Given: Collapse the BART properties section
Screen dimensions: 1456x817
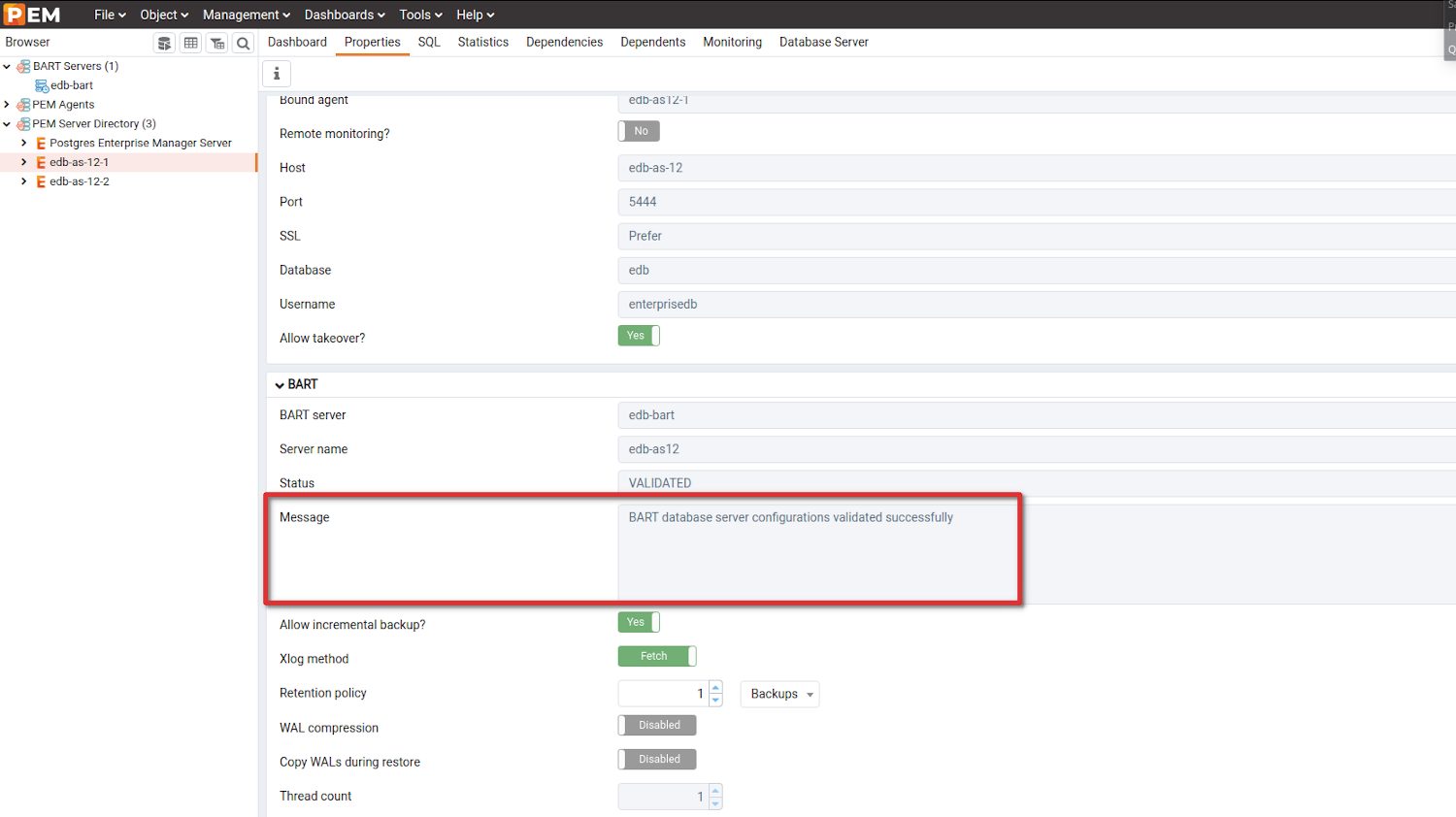Looking at the screenshot, I should (280, 385).
